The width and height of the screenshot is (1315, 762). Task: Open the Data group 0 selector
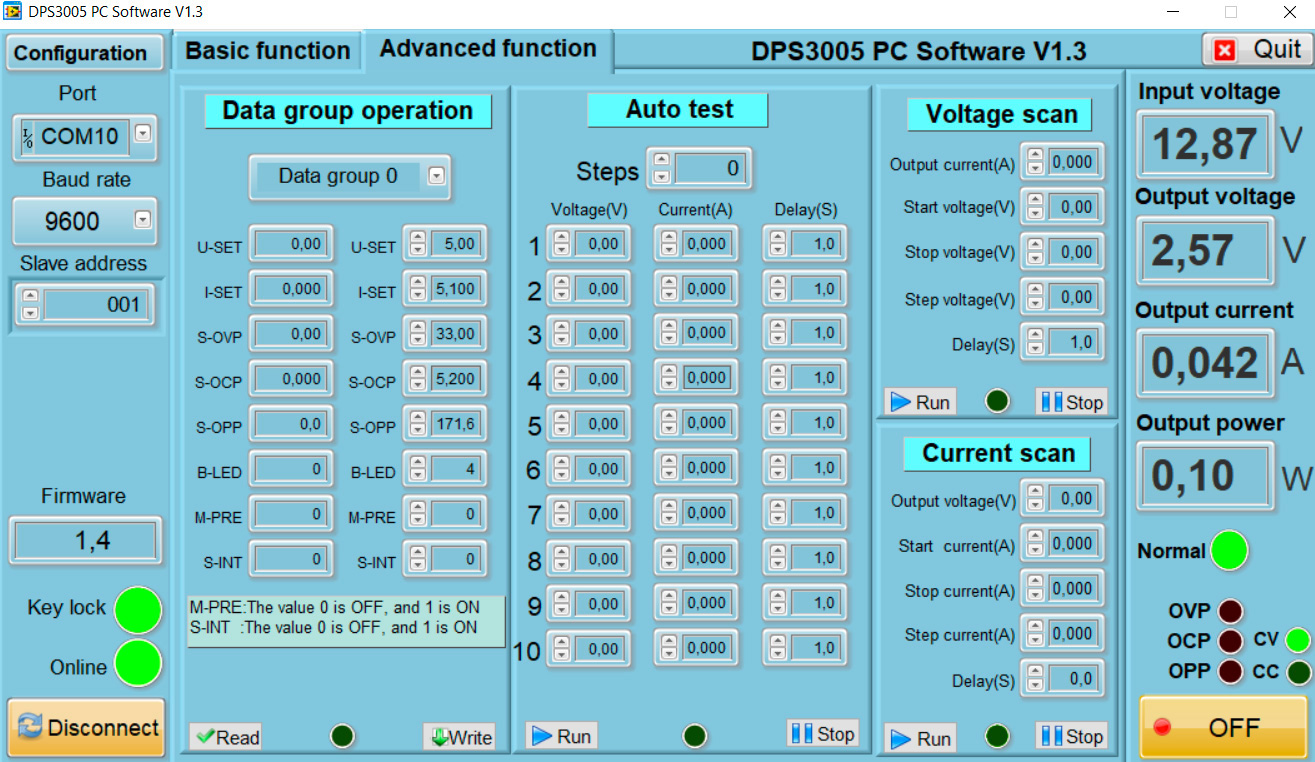click(x=436, y=177)
